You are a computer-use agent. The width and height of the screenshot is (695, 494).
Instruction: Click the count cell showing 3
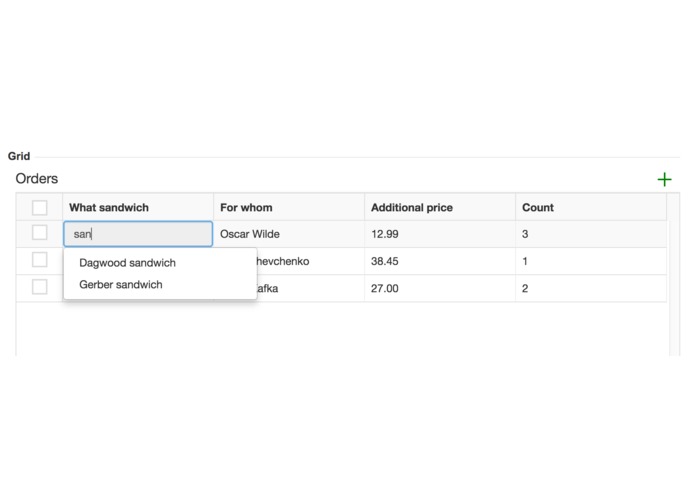click(x=591, y=234)
